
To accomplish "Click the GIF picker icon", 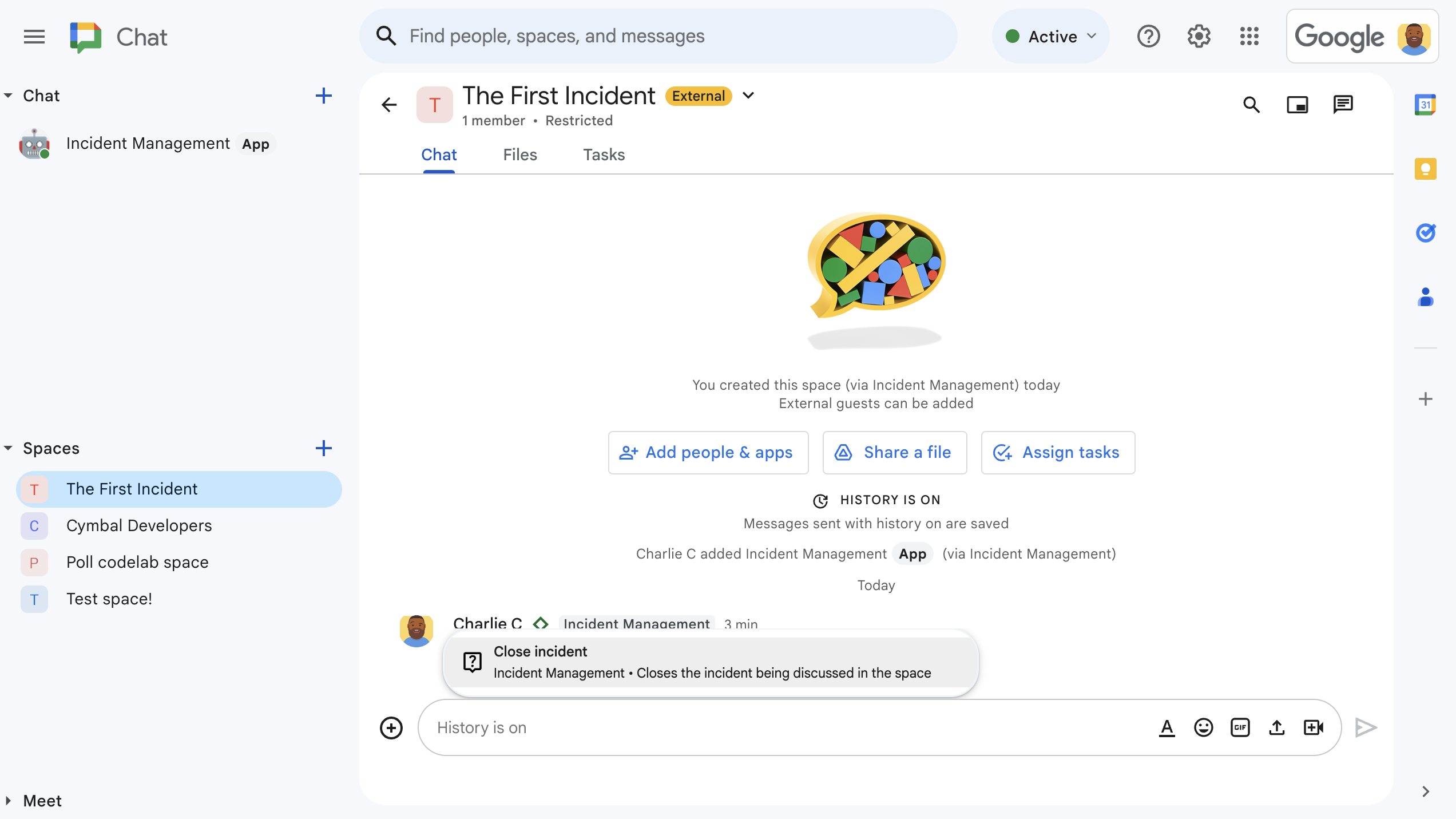I will (1240, 727).
